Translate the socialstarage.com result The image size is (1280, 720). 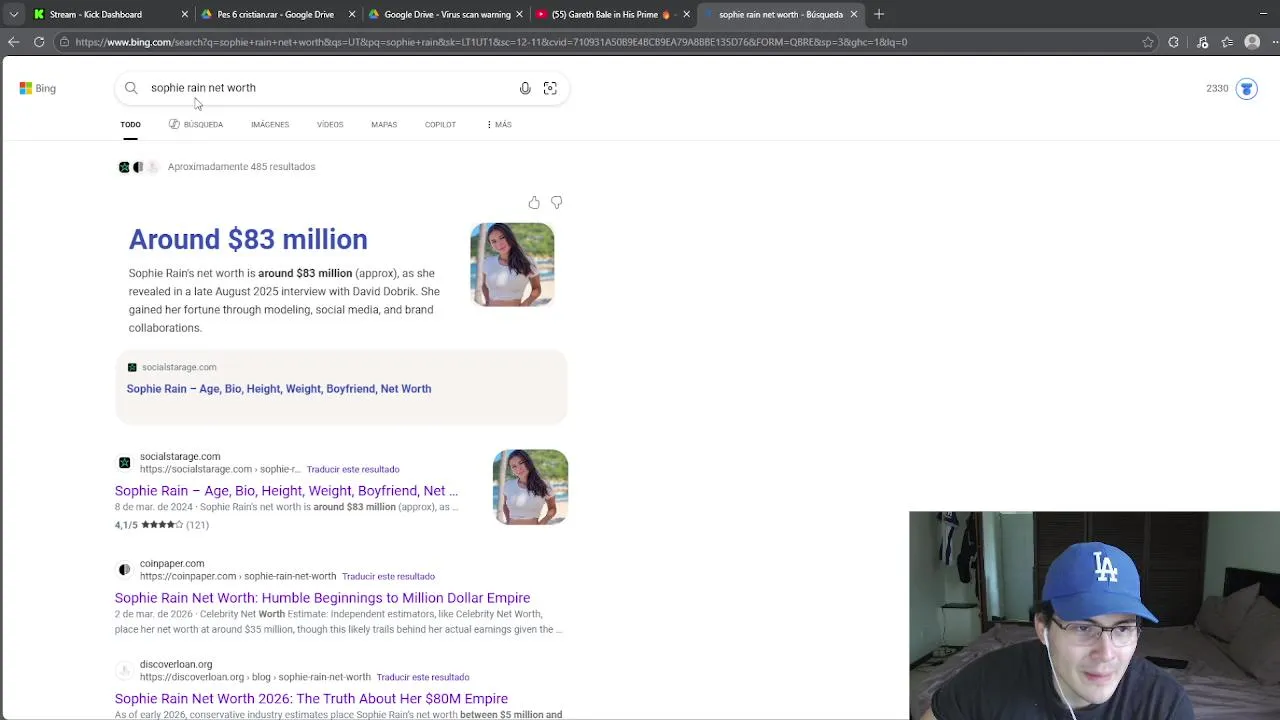click(353, 469)
